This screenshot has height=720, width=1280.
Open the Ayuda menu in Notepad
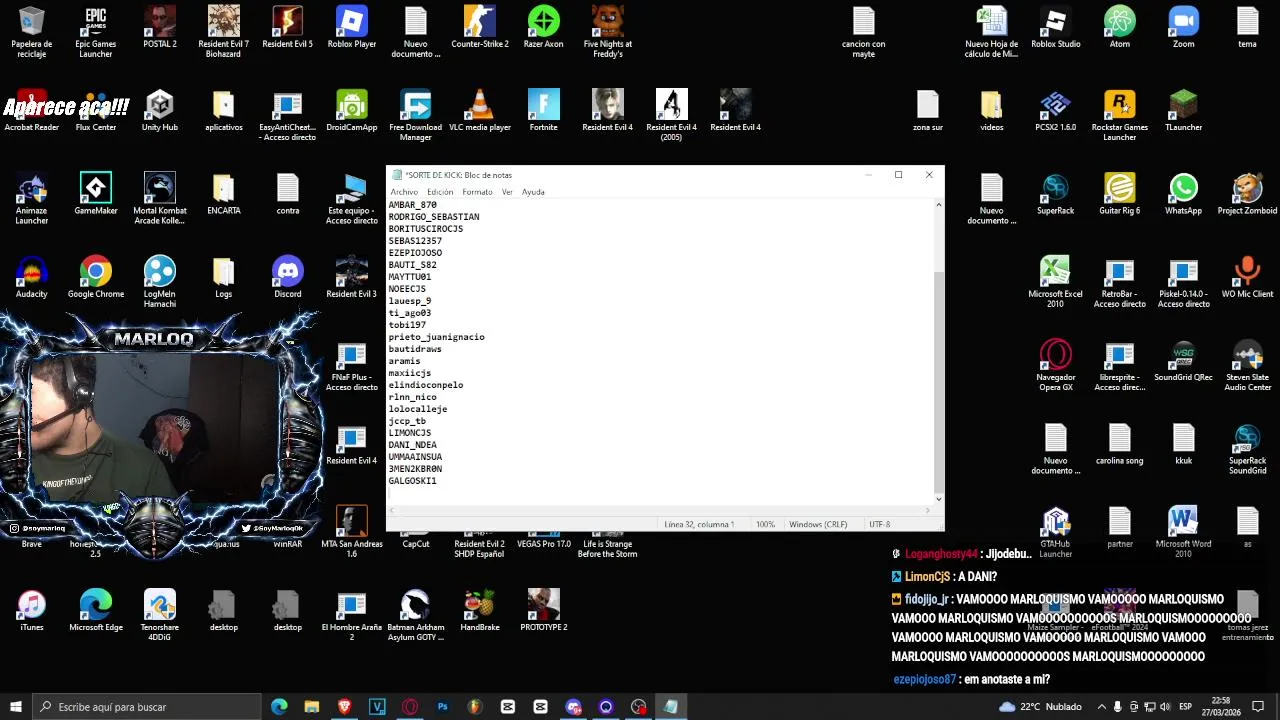tap(533, 192)
